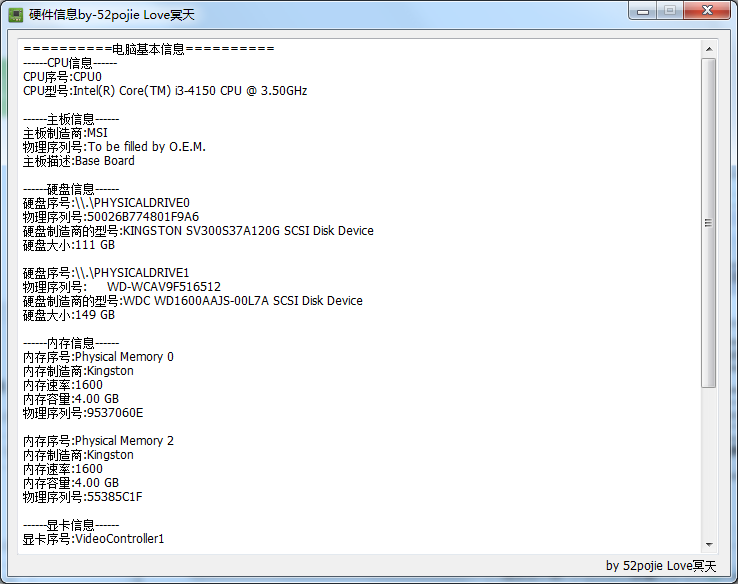Click the WDC WD1600AAJS disk model line
738x584 pixels.
(192, 301)
